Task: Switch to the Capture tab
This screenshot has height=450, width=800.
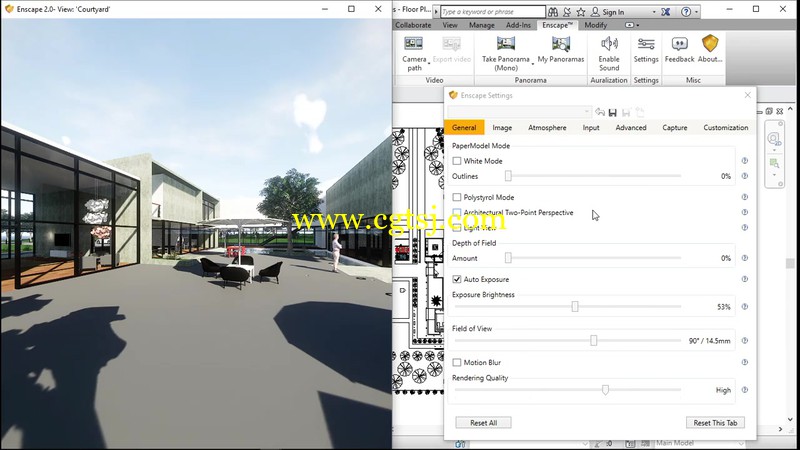Action: click(674, 128)
